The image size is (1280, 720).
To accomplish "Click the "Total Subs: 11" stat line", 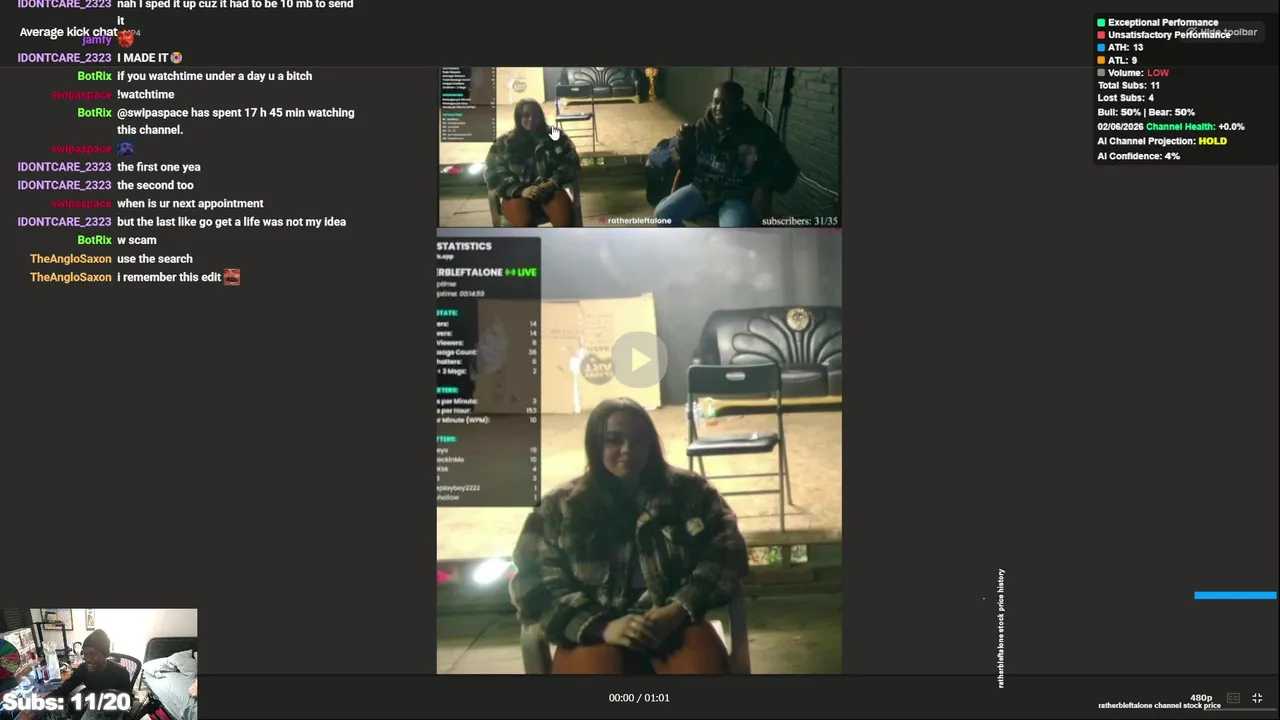I will tap(1128, 86).
